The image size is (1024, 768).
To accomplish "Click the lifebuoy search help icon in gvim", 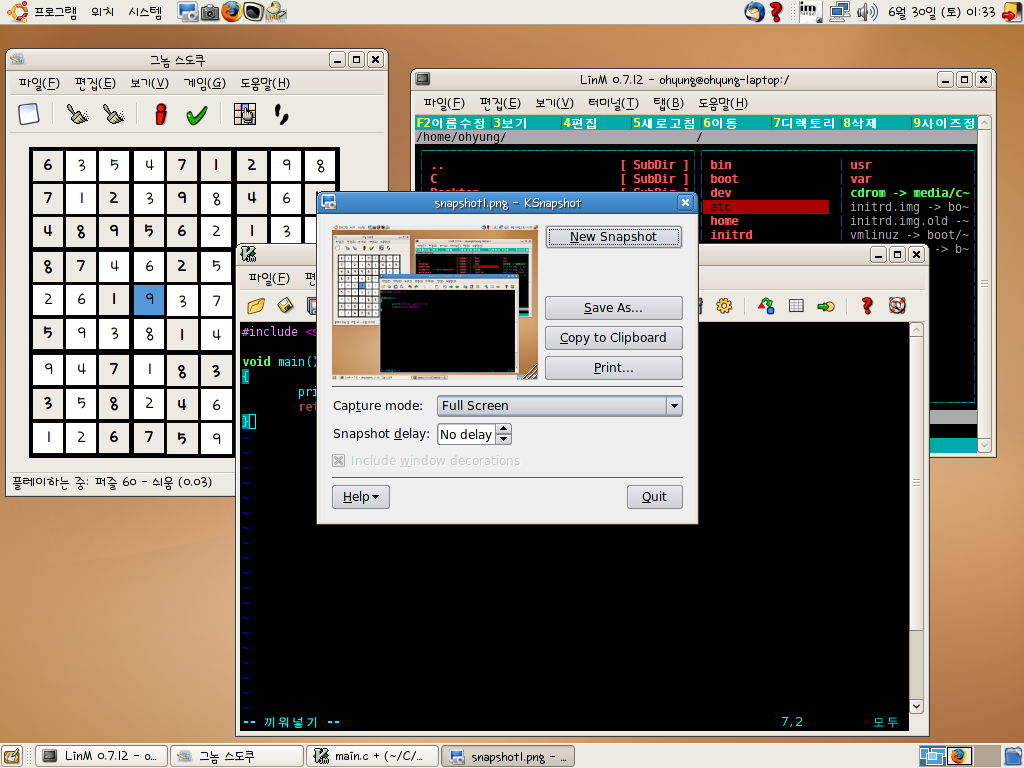I will [897, 306].
